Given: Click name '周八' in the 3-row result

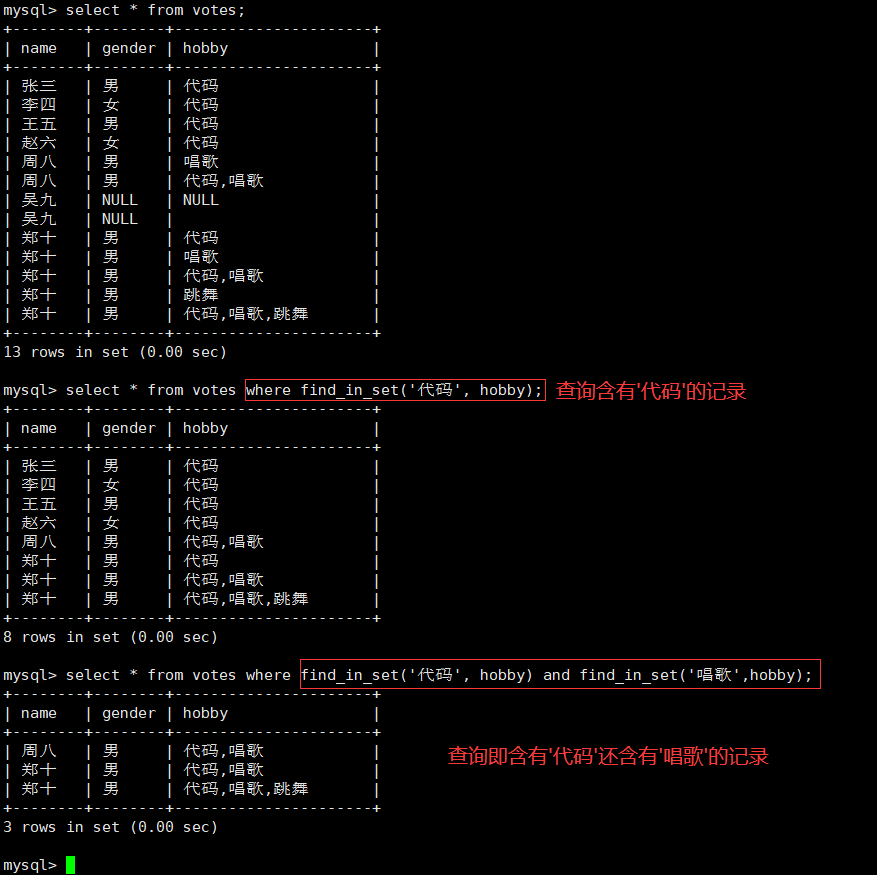Looking at the screenshot, I should pos(39,751).
